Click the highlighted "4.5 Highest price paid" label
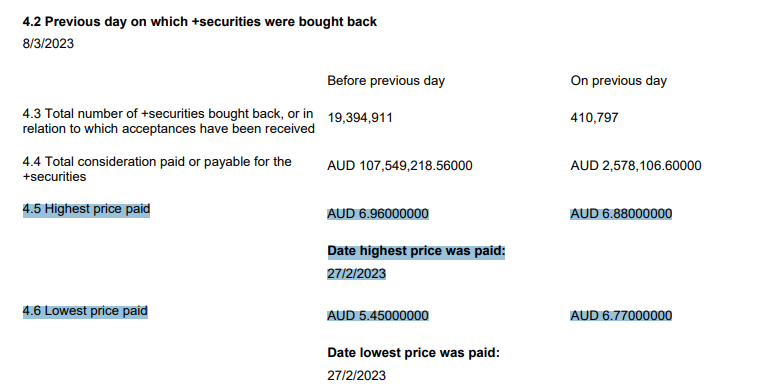 [x=86, y=210]
